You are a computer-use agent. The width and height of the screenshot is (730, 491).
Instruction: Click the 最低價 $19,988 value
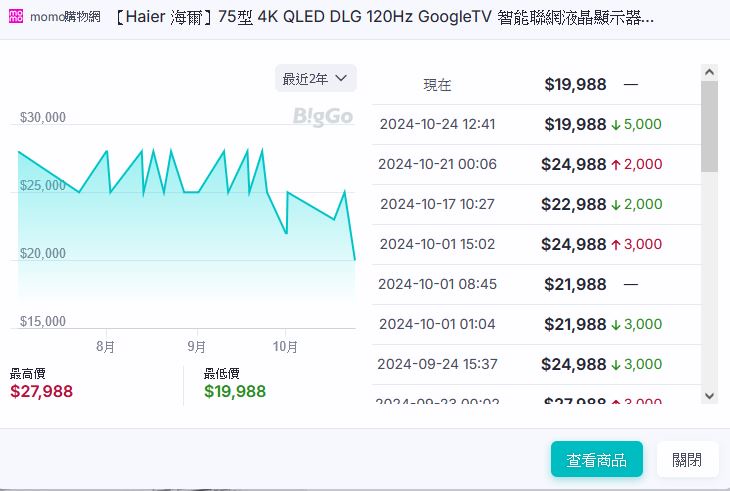pos(235,391)
